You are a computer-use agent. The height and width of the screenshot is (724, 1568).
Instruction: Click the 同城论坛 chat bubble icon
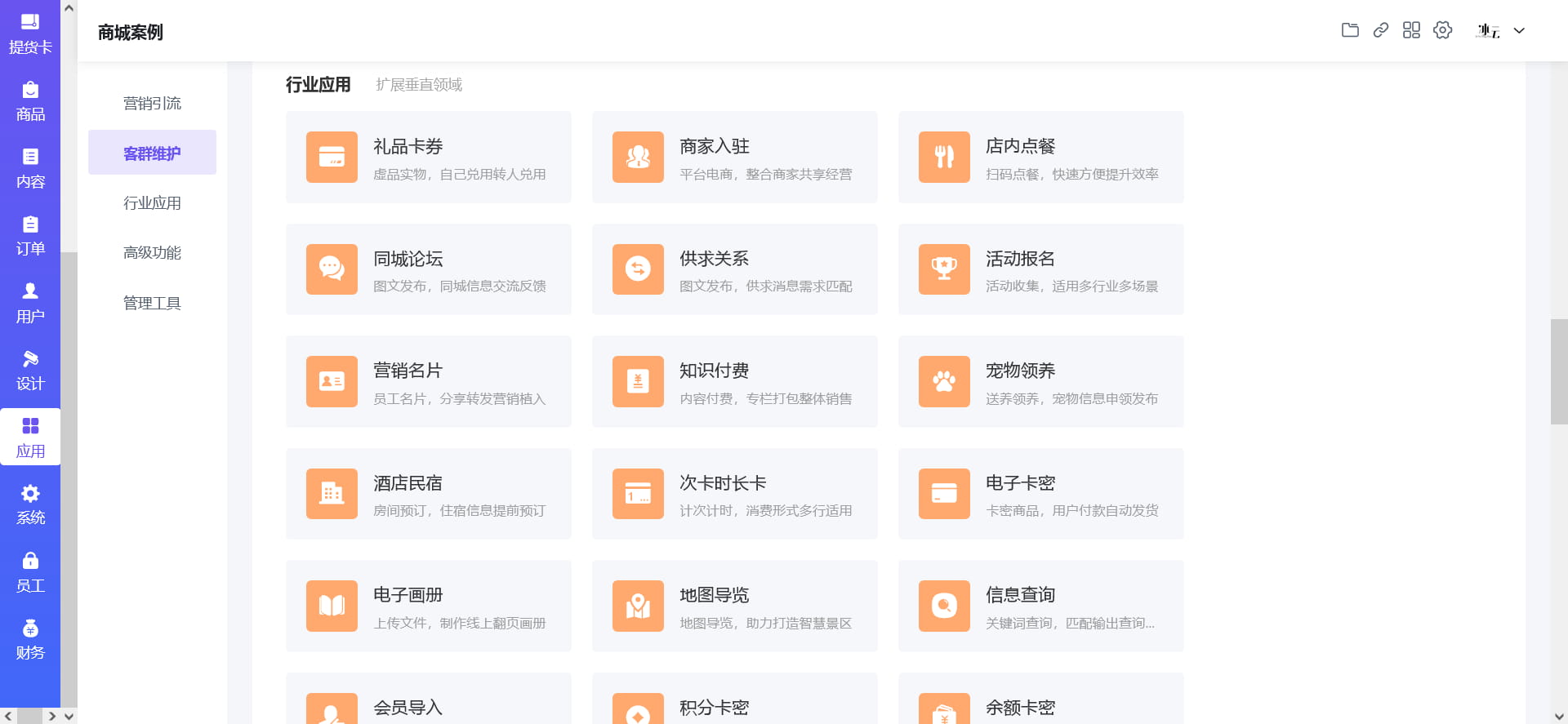point(332,269)
